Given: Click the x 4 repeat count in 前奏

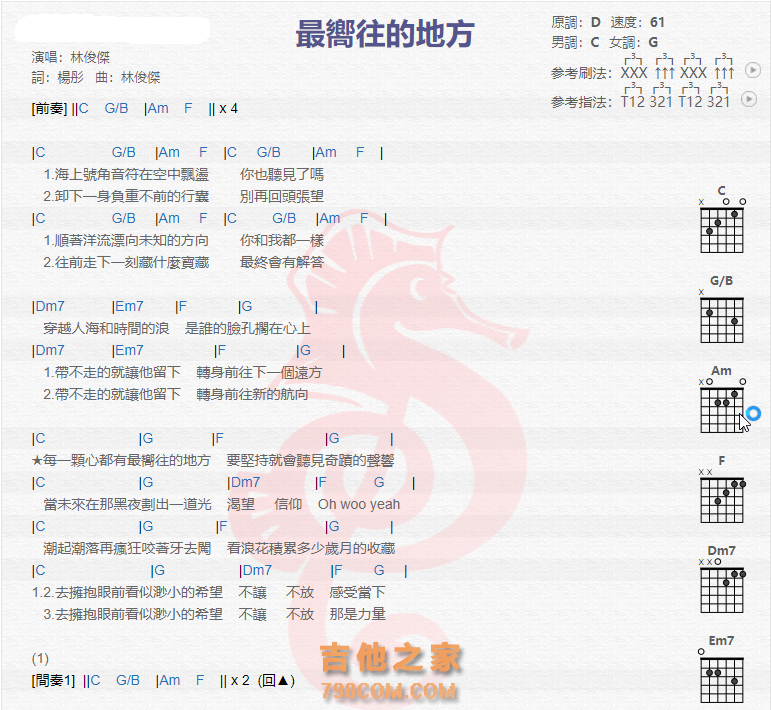Looking at the screenshot, I should tap(228, 108).
